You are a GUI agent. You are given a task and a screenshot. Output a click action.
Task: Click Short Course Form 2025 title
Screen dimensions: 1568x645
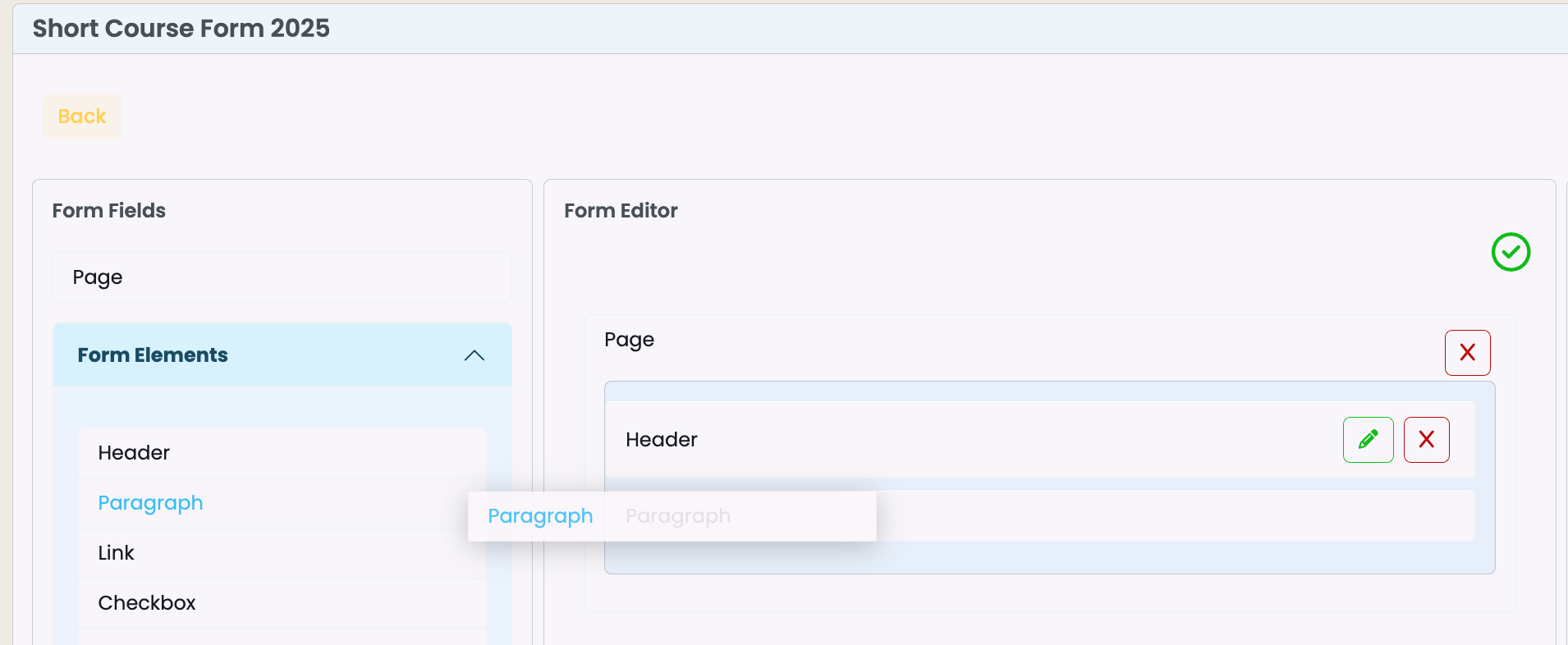click(x=181, y=29)
